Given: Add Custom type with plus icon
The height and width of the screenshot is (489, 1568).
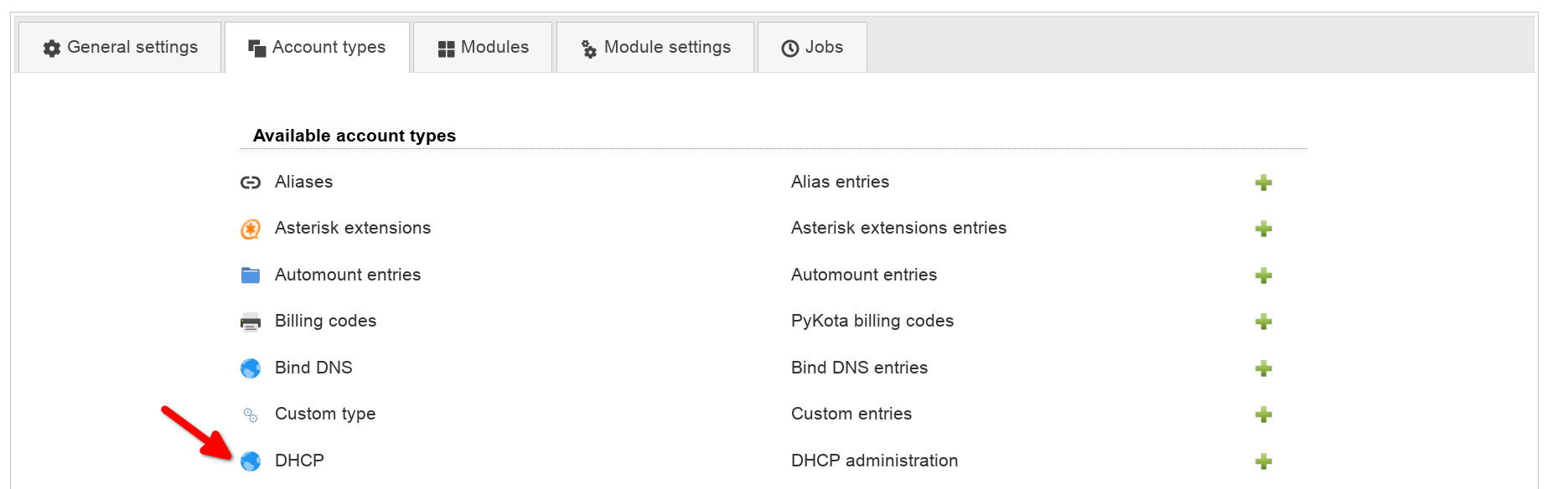Looking at the screenshot, I should [x=1263, y=414].
